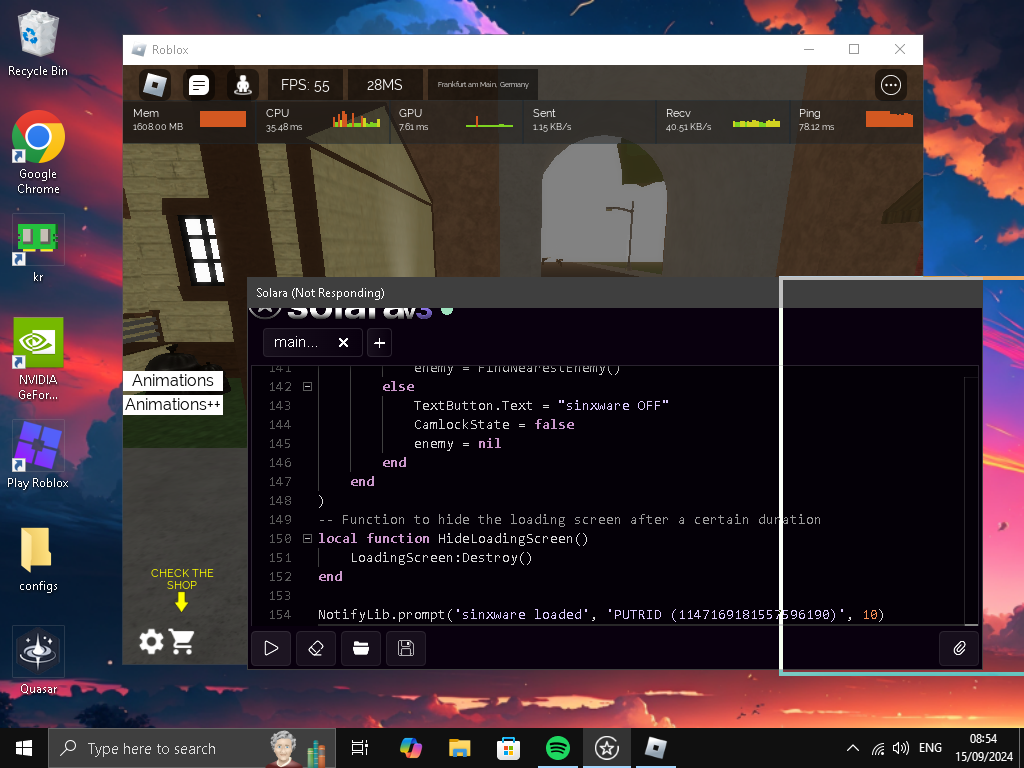This screenshot has height=768, width=1024.
Task: Open the Quasar desktop icon
Action: tap(38, 660)
